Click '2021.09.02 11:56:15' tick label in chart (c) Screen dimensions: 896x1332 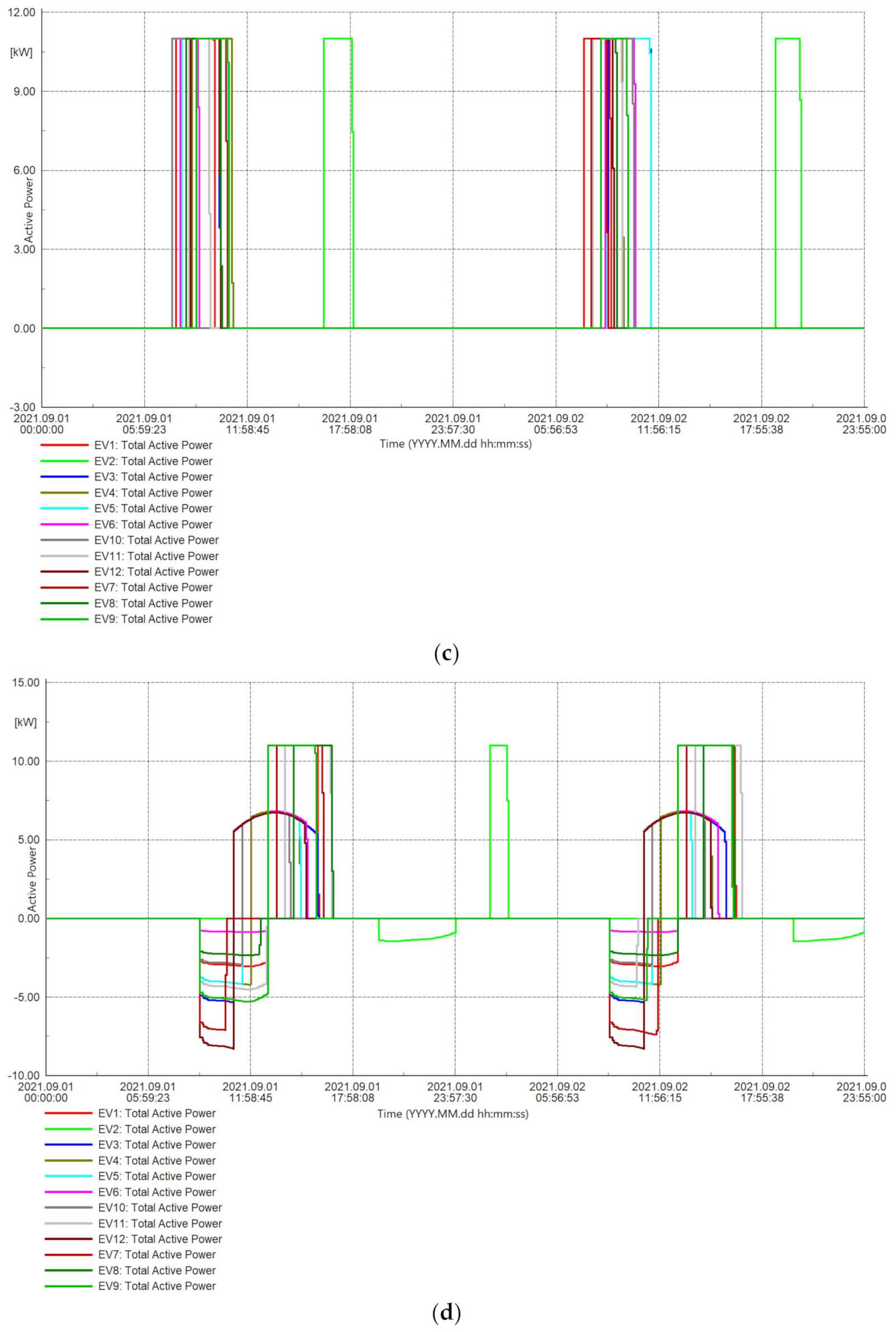point(659,424)
